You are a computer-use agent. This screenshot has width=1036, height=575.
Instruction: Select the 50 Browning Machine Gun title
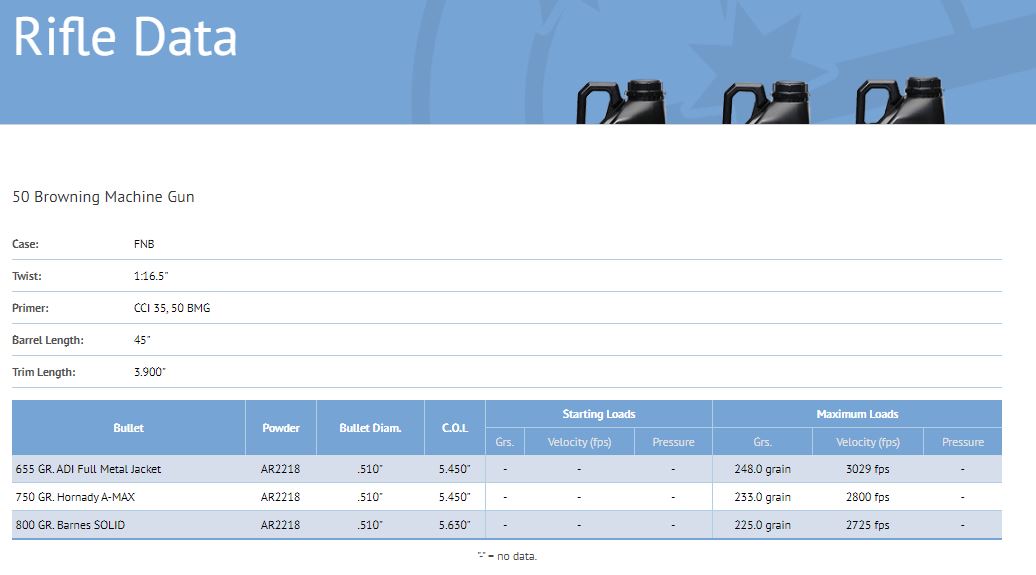[x=103, y=197]
